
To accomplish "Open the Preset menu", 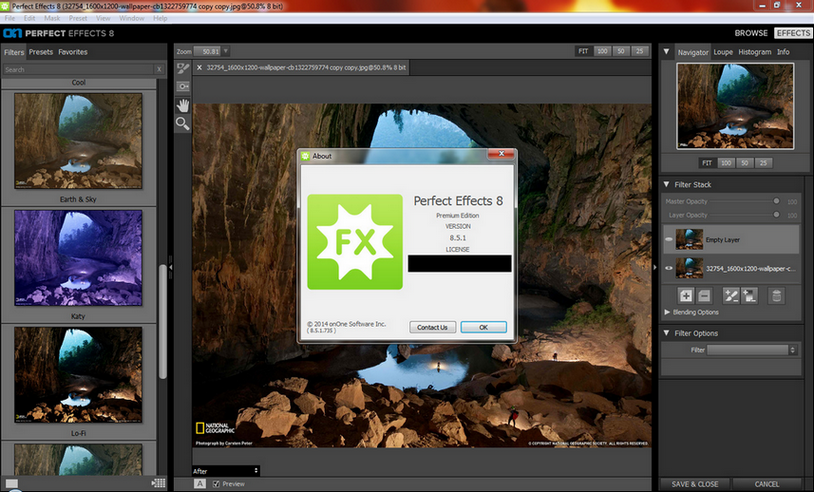I will 78,18.
